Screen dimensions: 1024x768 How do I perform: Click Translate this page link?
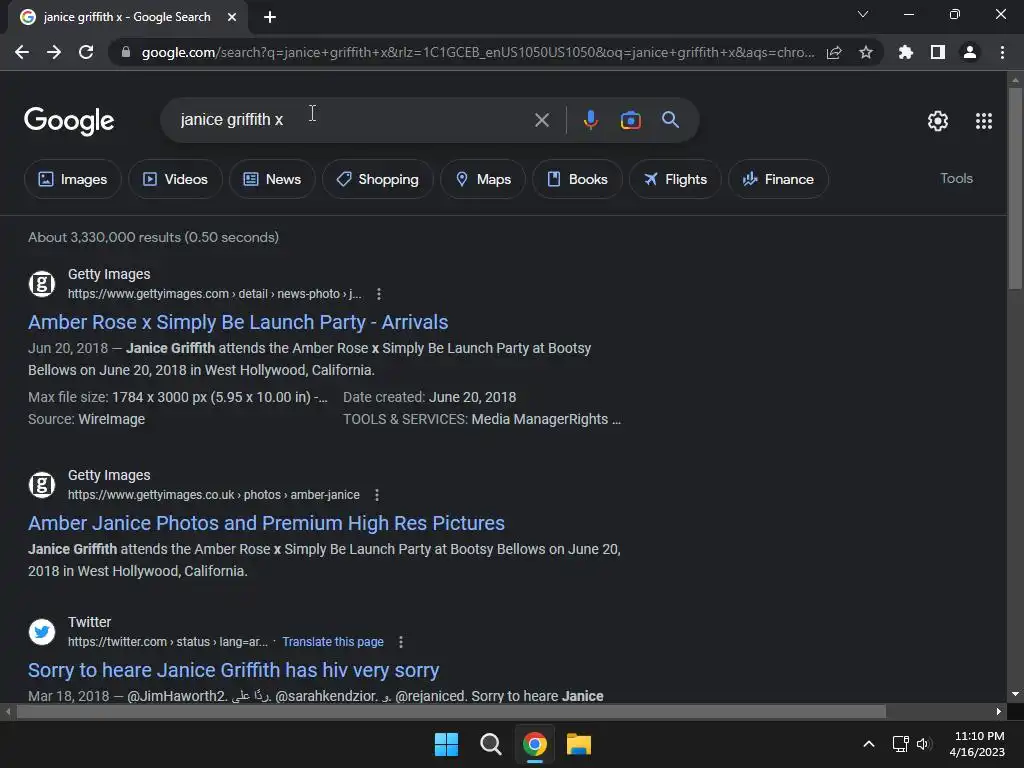point(333,642)
